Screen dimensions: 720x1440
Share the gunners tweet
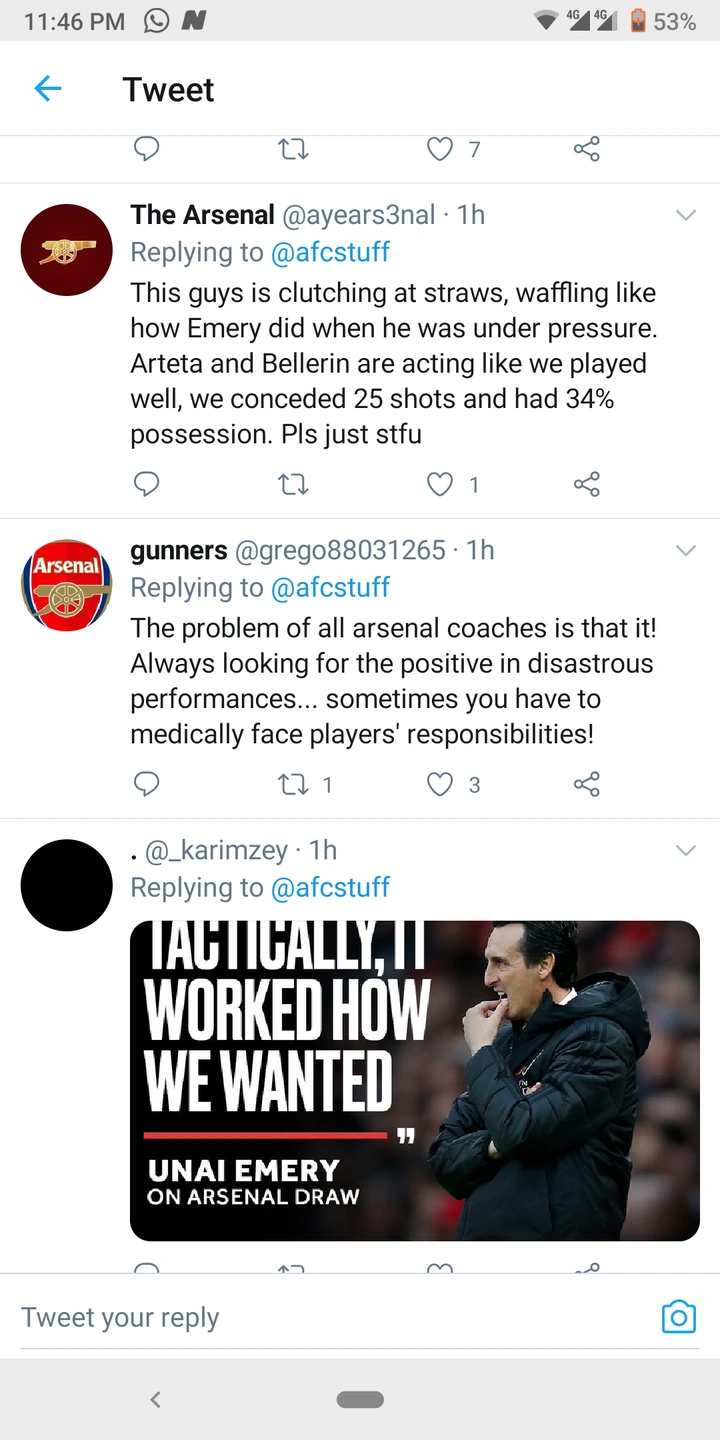587,784
